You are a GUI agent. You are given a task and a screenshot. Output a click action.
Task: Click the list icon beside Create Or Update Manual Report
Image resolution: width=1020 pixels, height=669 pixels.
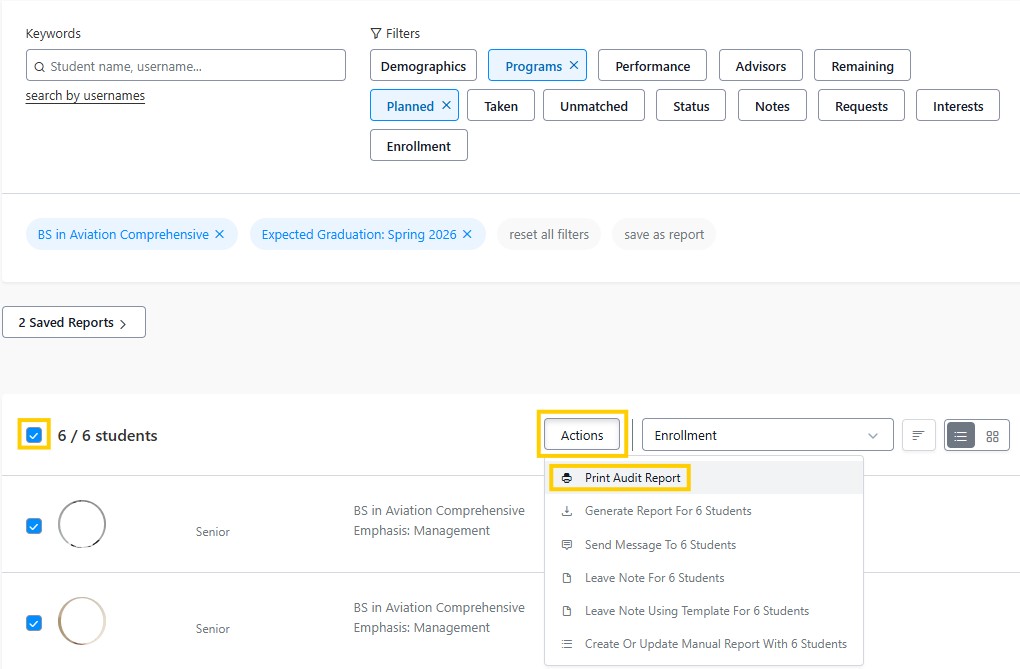pyautogui.click(x=567, y=644)
